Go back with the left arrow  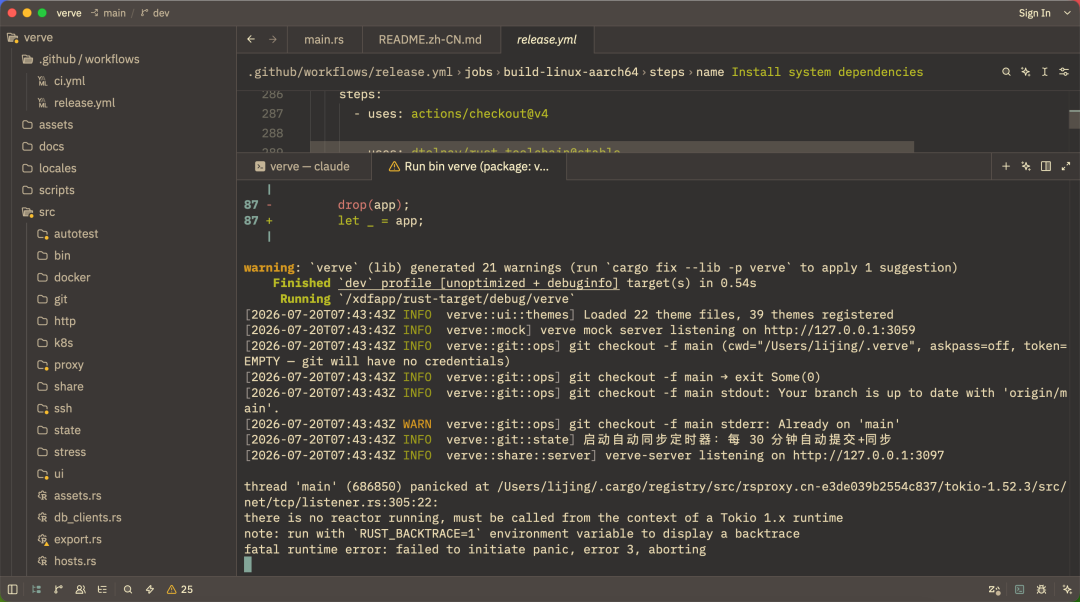251,39
